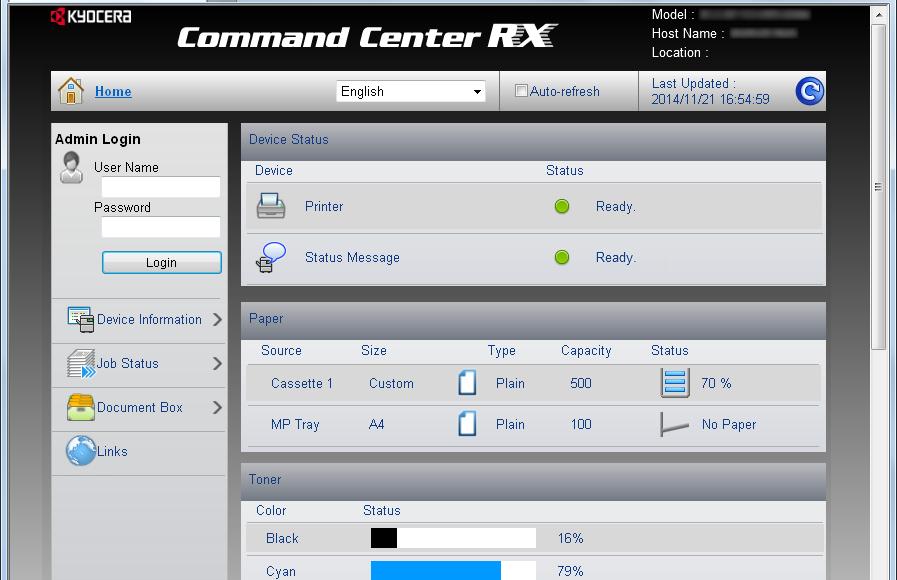The width and height of the screenshot is (897, 580).
Task: Click the Paper section header
Action: pyautogui.click(x=533, y=321)
